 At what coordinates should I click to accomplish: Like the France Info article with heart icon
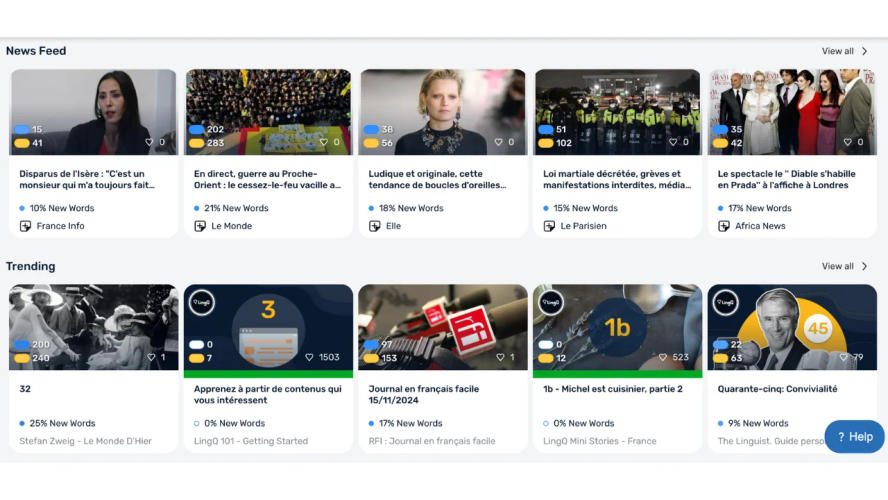(149, 142)
